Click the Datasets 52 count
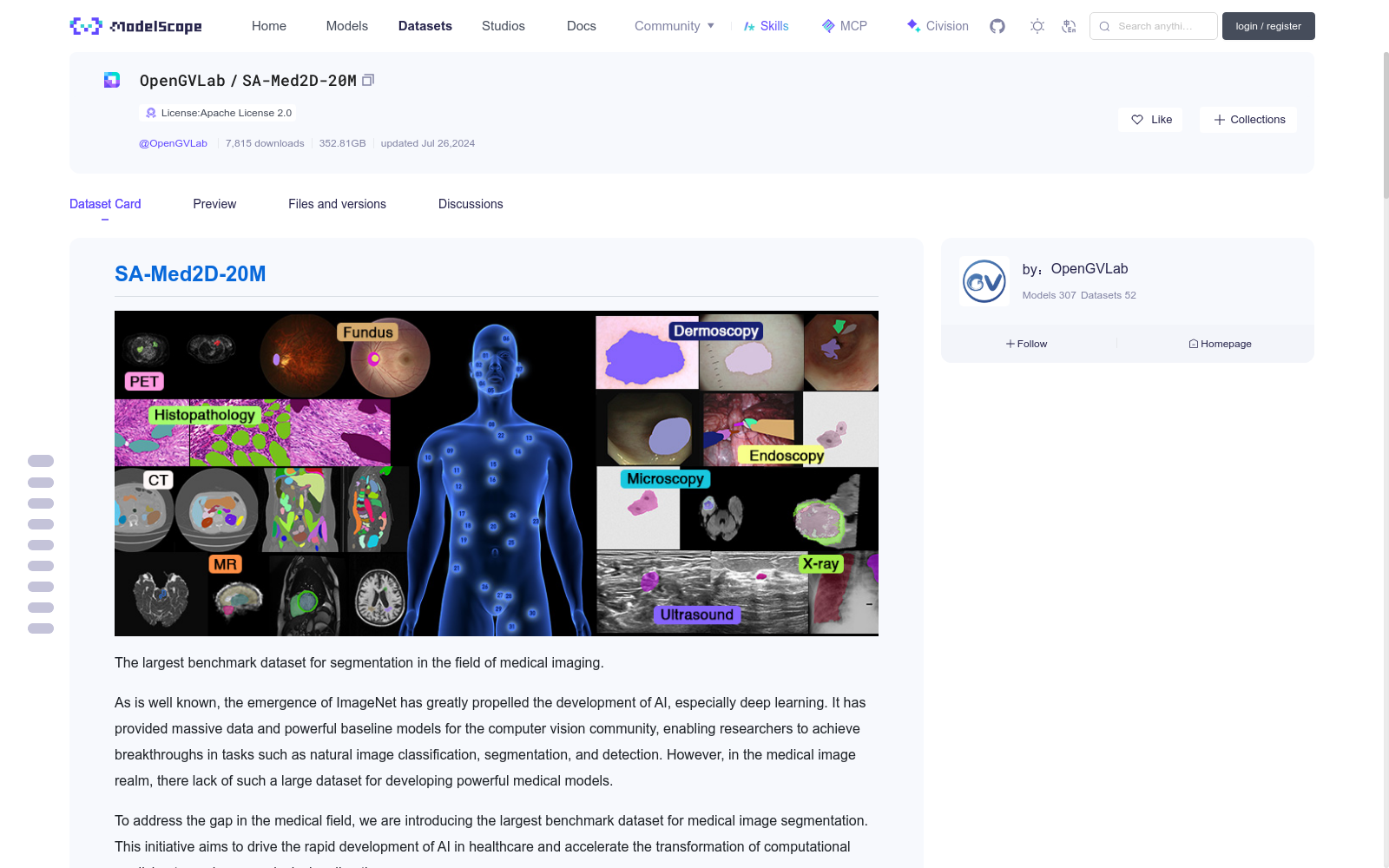Screen dimensions: 1389x868 pyautogui.click(x=1109, y=295)
